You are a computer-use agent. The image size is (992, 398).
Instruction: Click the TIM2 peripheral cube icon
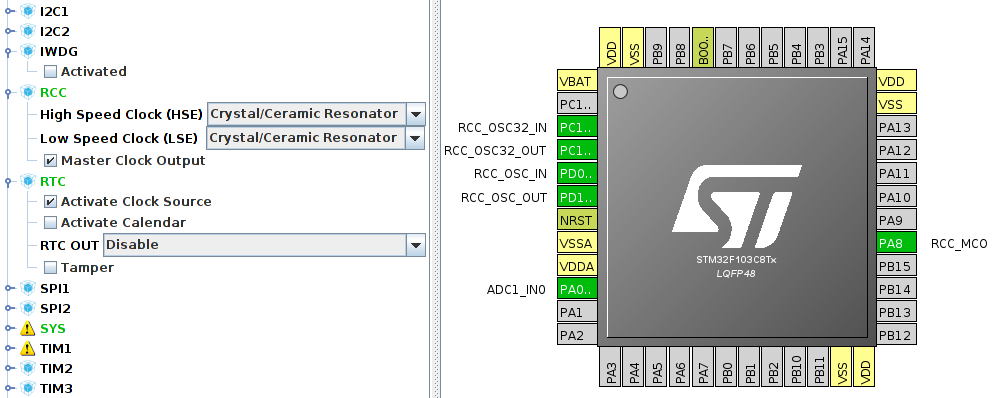[27, 368]
